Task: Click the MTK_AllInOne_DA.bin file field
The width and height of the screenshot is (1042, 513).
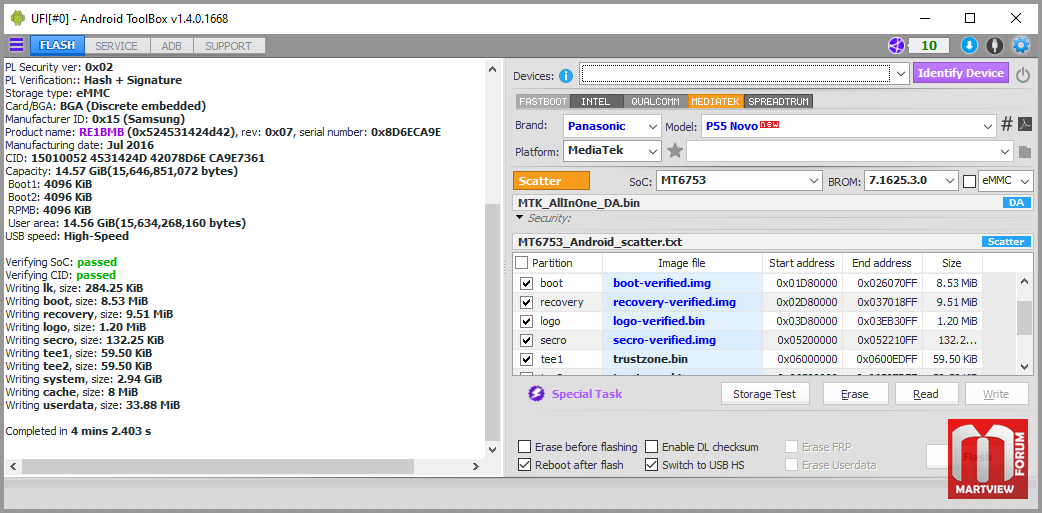Action: [773, 203]
